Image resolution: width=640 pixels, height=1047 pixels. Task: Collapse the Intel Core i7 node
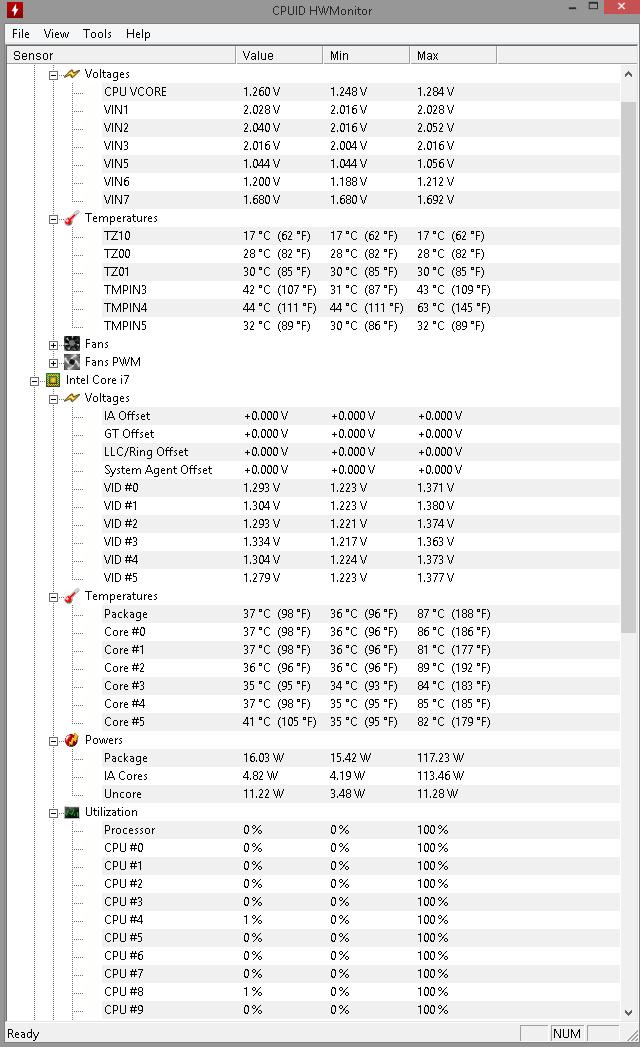pyautogui.click(x=35, y=381)
